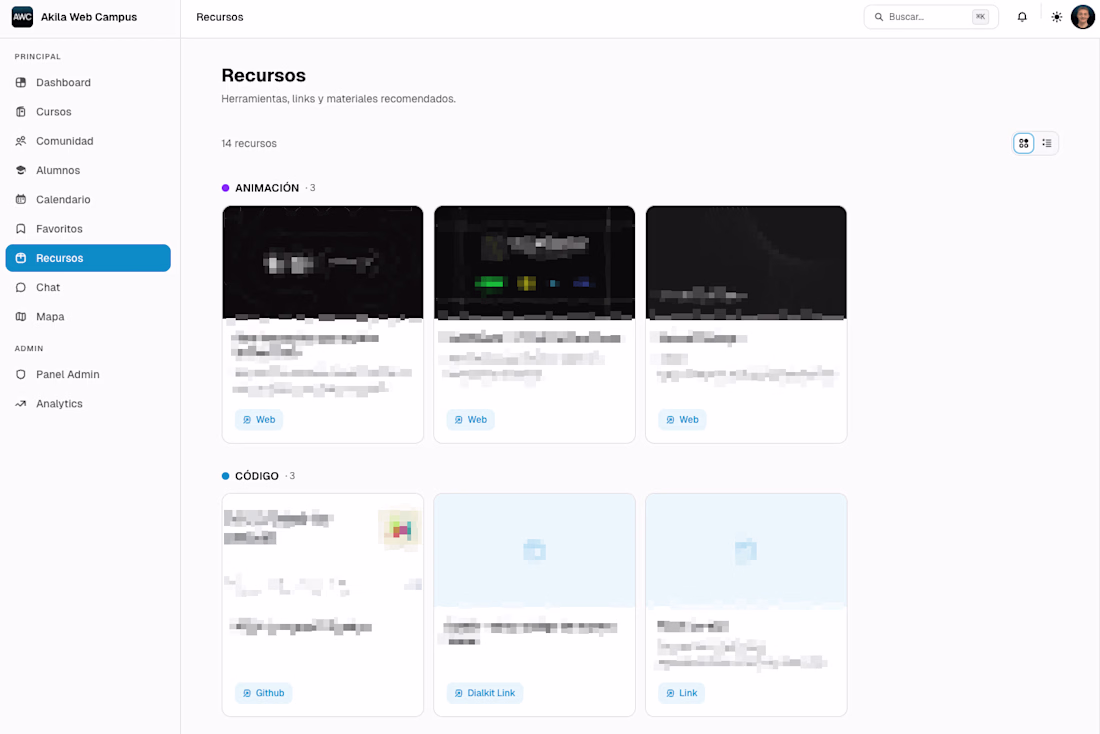Image resolution: width=1100 pixels, height=734 pixels.
Task: Click the Mapa map icon
Action: 21,316
